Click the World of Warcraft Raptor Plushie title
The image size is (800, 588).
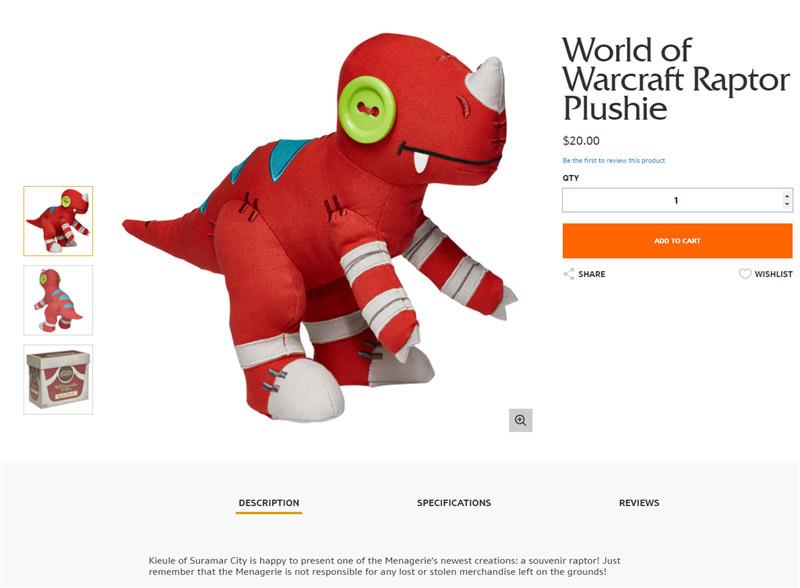click(x=676, y=79)
